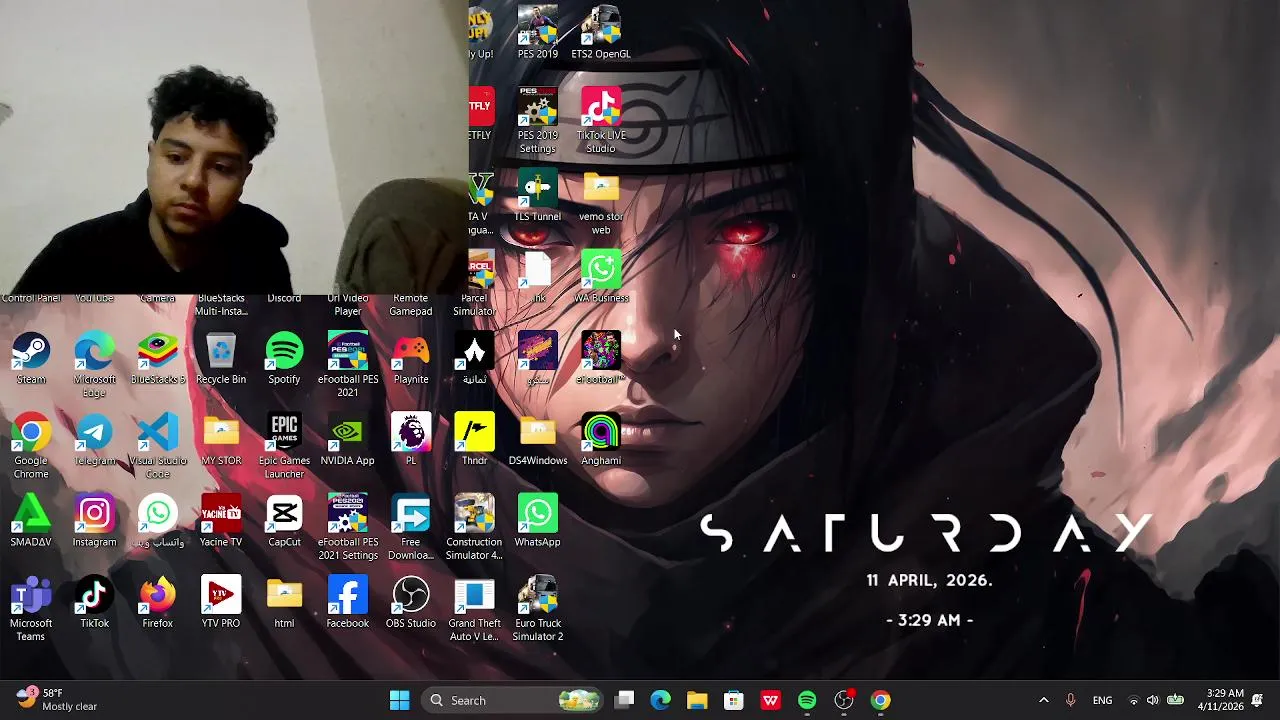Select the TikTok icon beside Firefox
Image resolution: width=1280 pixels, height=720 pixels.
pyautogui.click(x=94, y=603)
